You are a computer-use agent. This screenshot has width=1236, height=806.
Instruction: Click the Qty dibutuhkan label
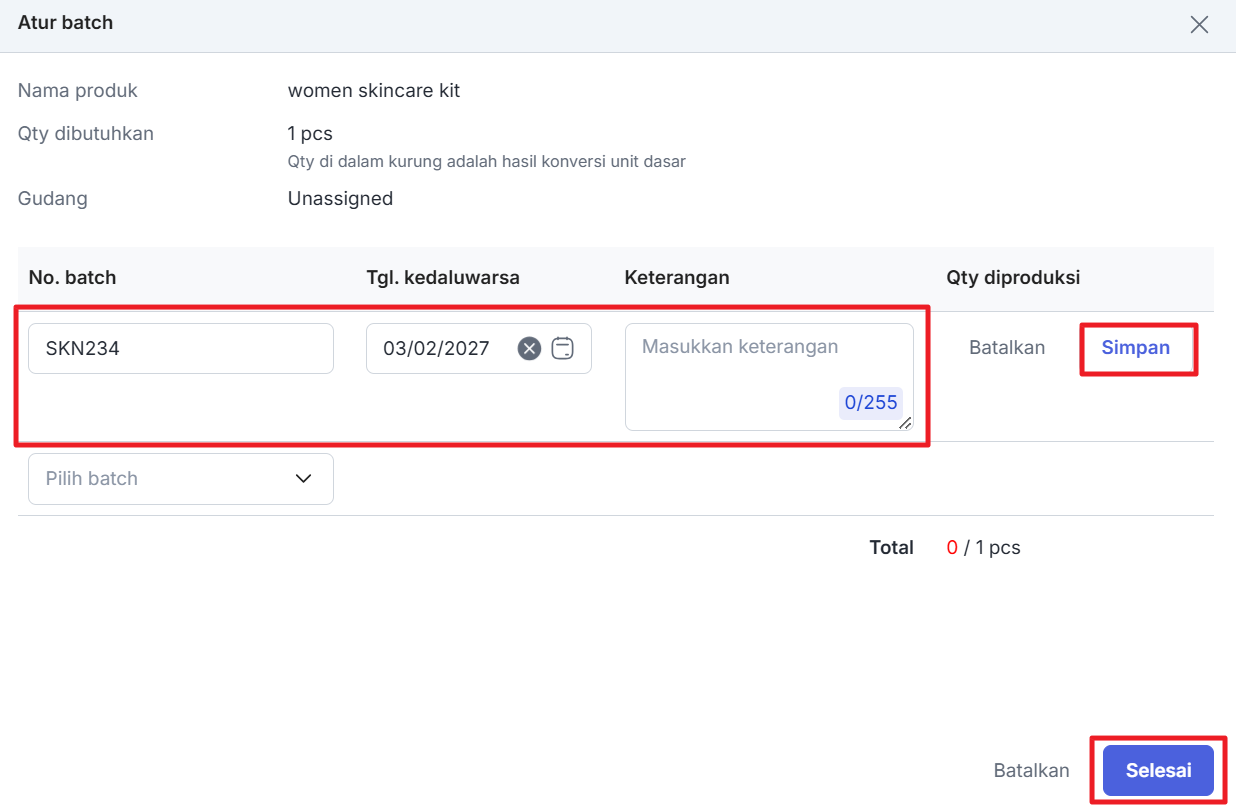86,134
